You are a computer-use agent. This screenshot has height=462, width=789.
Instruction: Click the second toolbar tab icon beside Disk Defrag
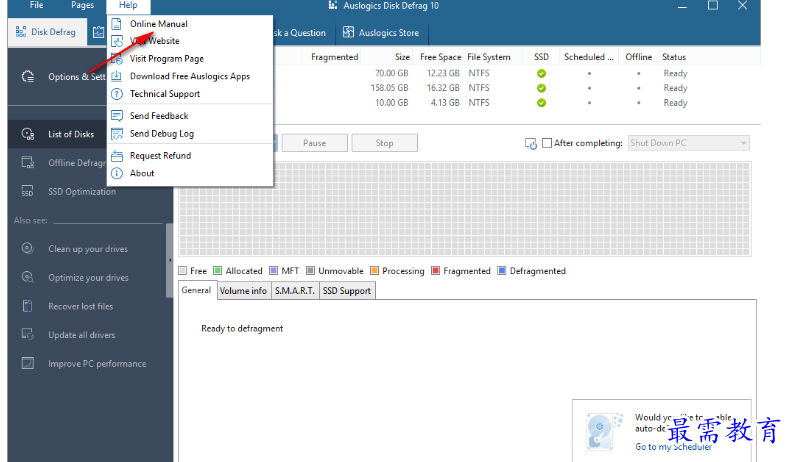pyautogui.click(x=99, y=32)
